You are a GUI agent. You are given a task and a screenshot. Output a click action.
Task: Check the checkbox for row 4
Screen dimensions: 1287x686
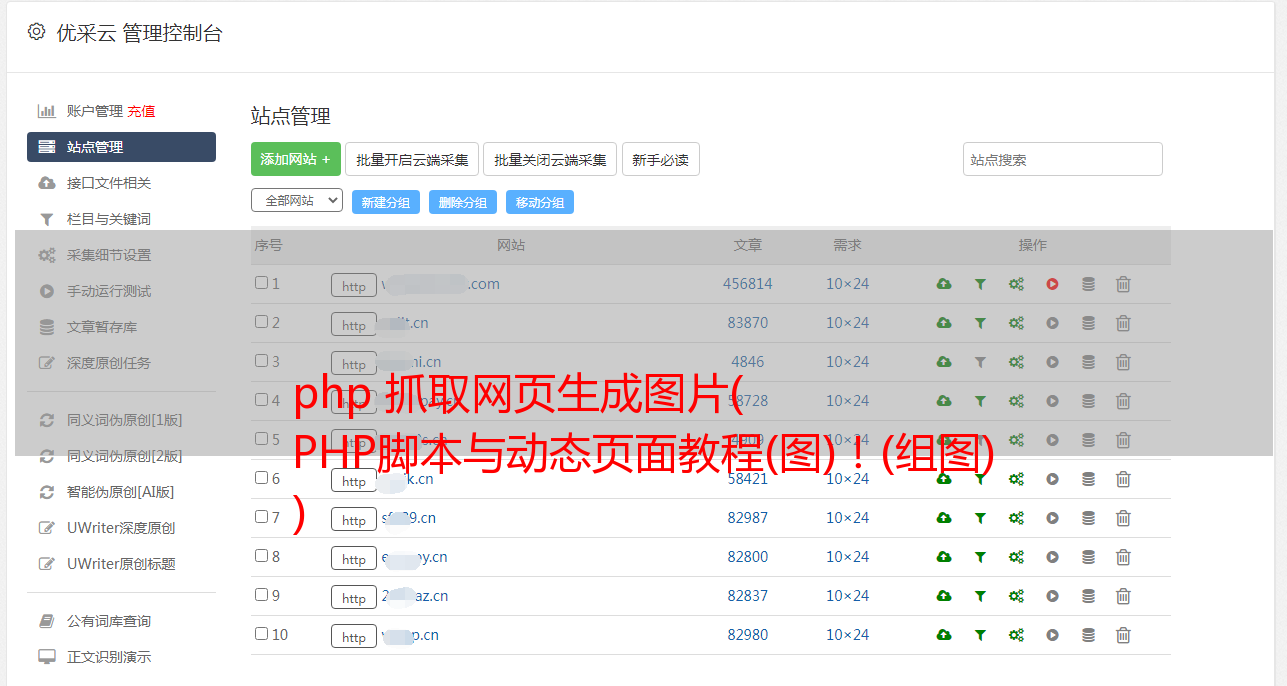pos(261,400)
